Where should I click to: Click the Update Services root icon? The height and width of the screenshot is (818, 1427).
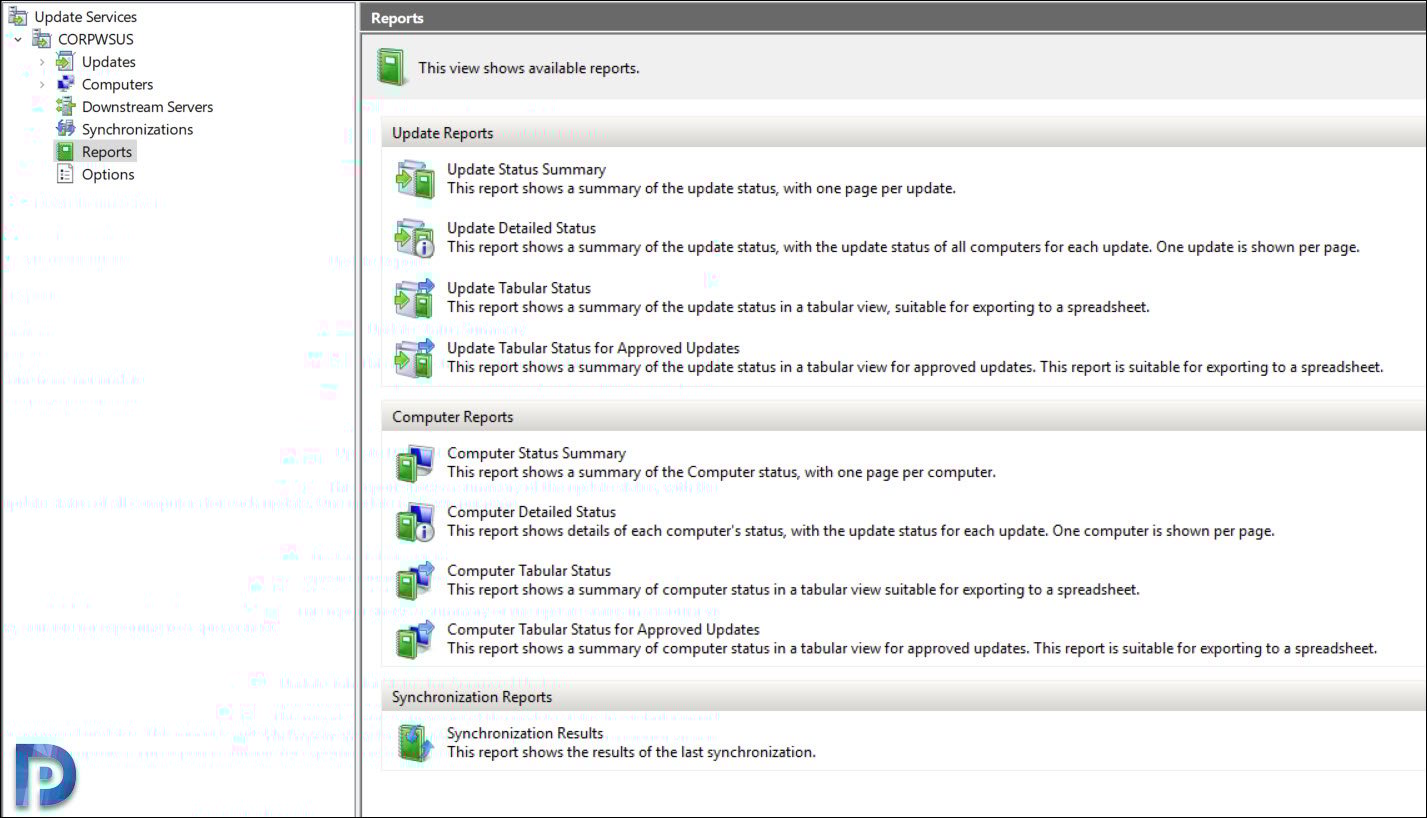click(x=18, y=16)
